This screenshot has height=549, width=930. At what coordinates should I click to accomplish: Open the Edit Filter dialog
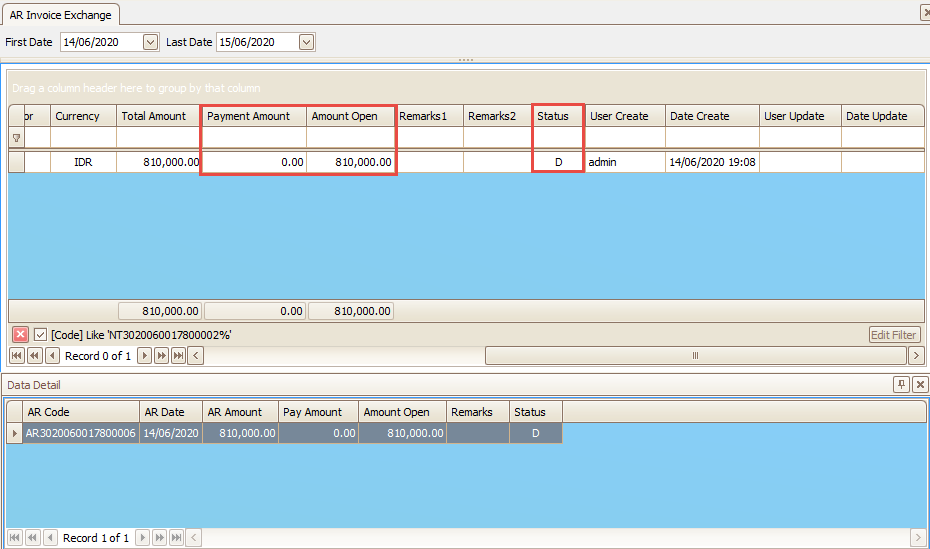point(894,335)
